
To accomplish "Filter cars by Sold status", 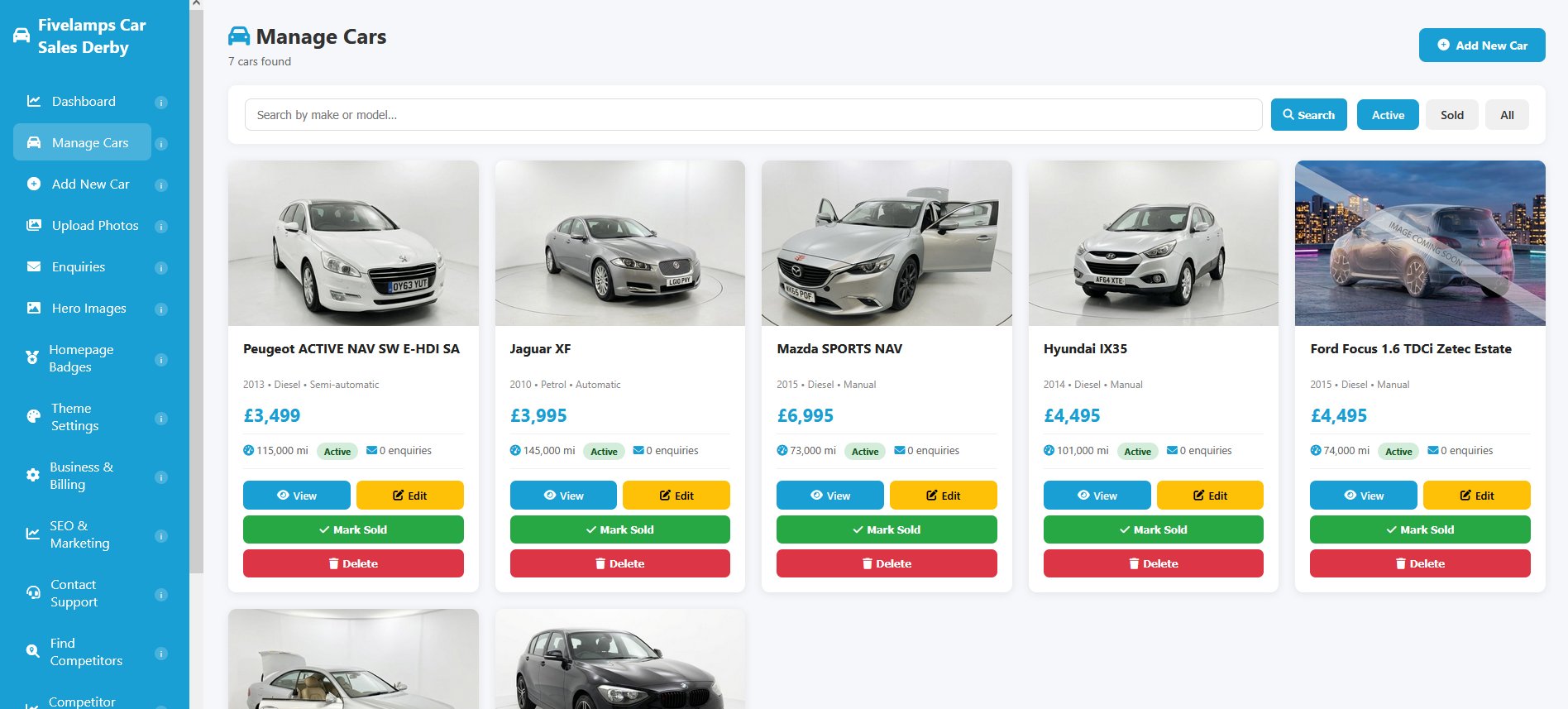I will 1452,115.
